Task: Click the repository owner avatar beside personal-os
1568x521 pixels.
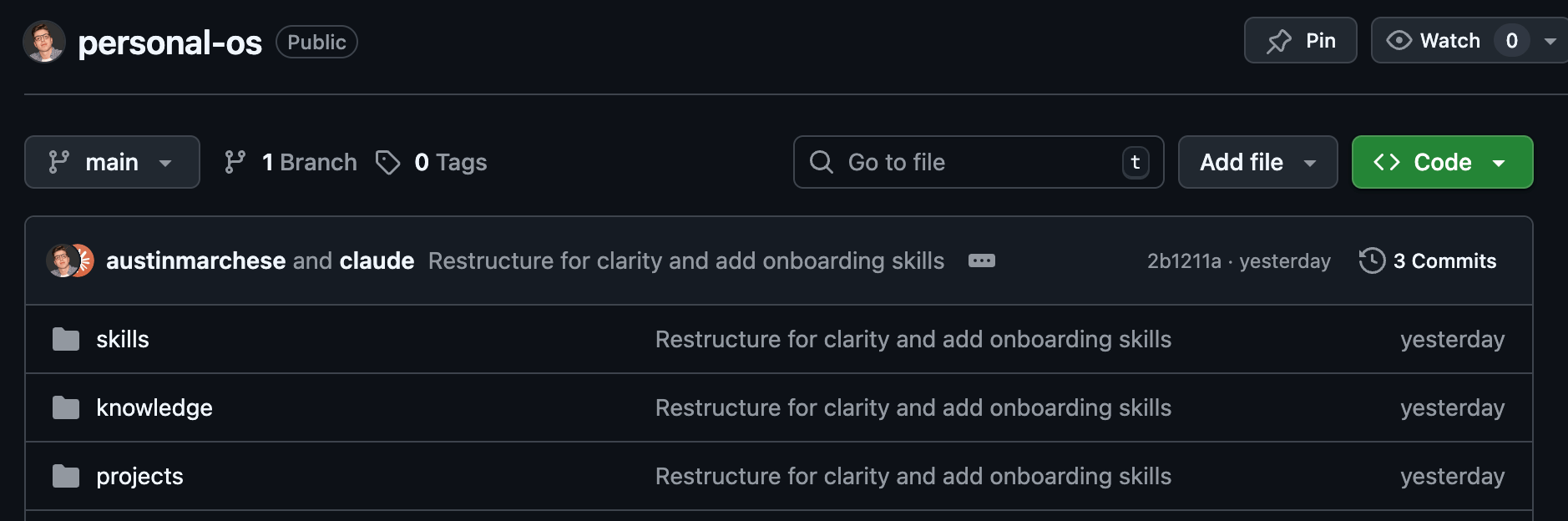Action: coord(44,42)
